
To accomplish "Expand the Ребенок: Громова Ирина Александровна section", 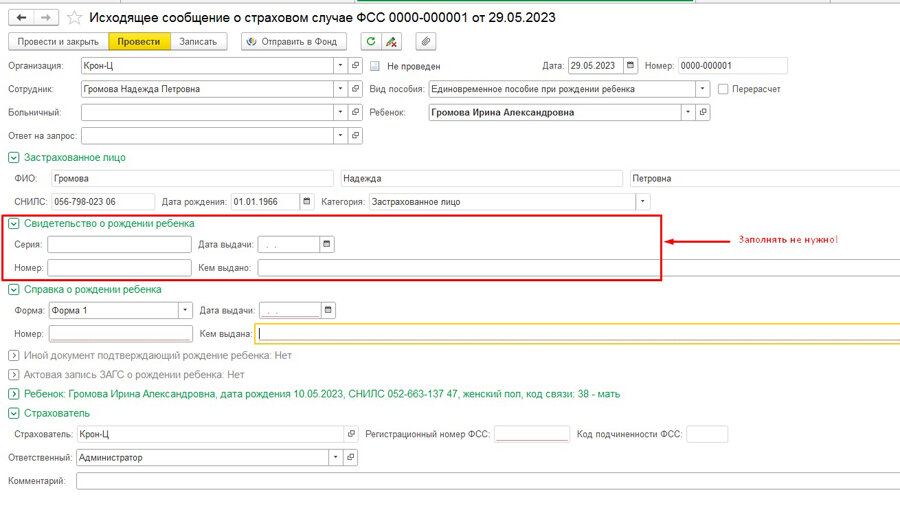I will pos(14,394).
